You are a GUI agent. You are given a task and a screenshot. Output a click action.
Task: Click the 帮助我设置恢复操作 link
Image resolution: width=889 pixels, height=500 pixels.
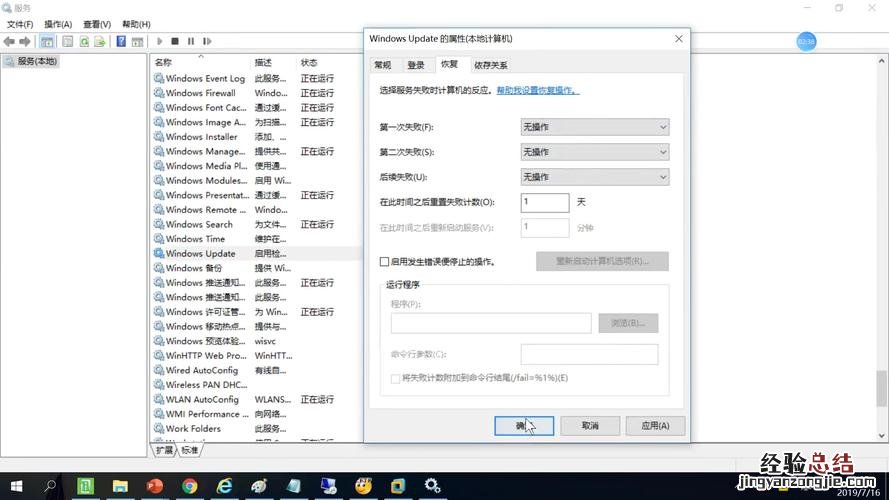538,90
